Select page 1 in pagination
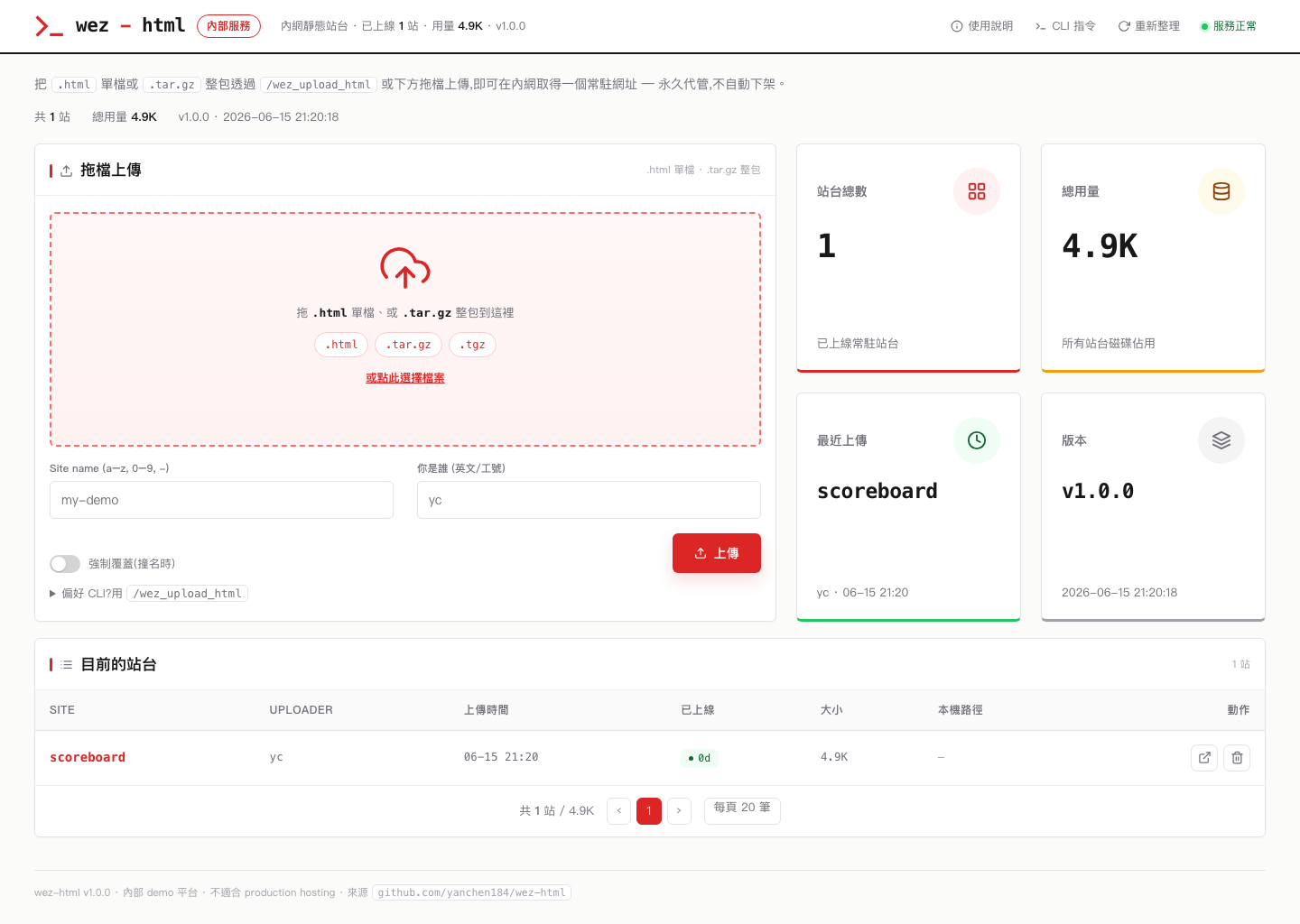 point(649,810)
